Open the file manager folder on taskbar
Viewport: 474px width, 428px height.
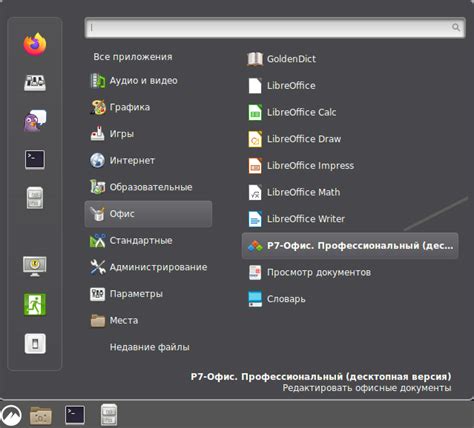(41, 415)
